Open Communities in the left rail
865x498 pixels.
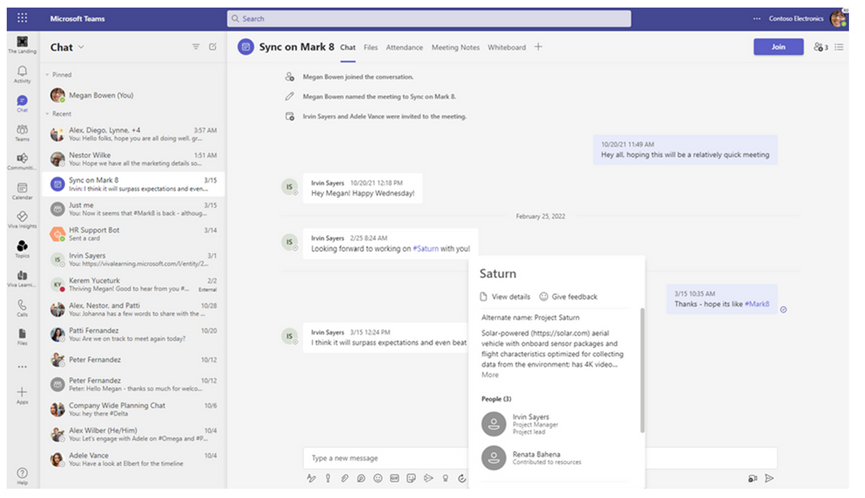22,162
